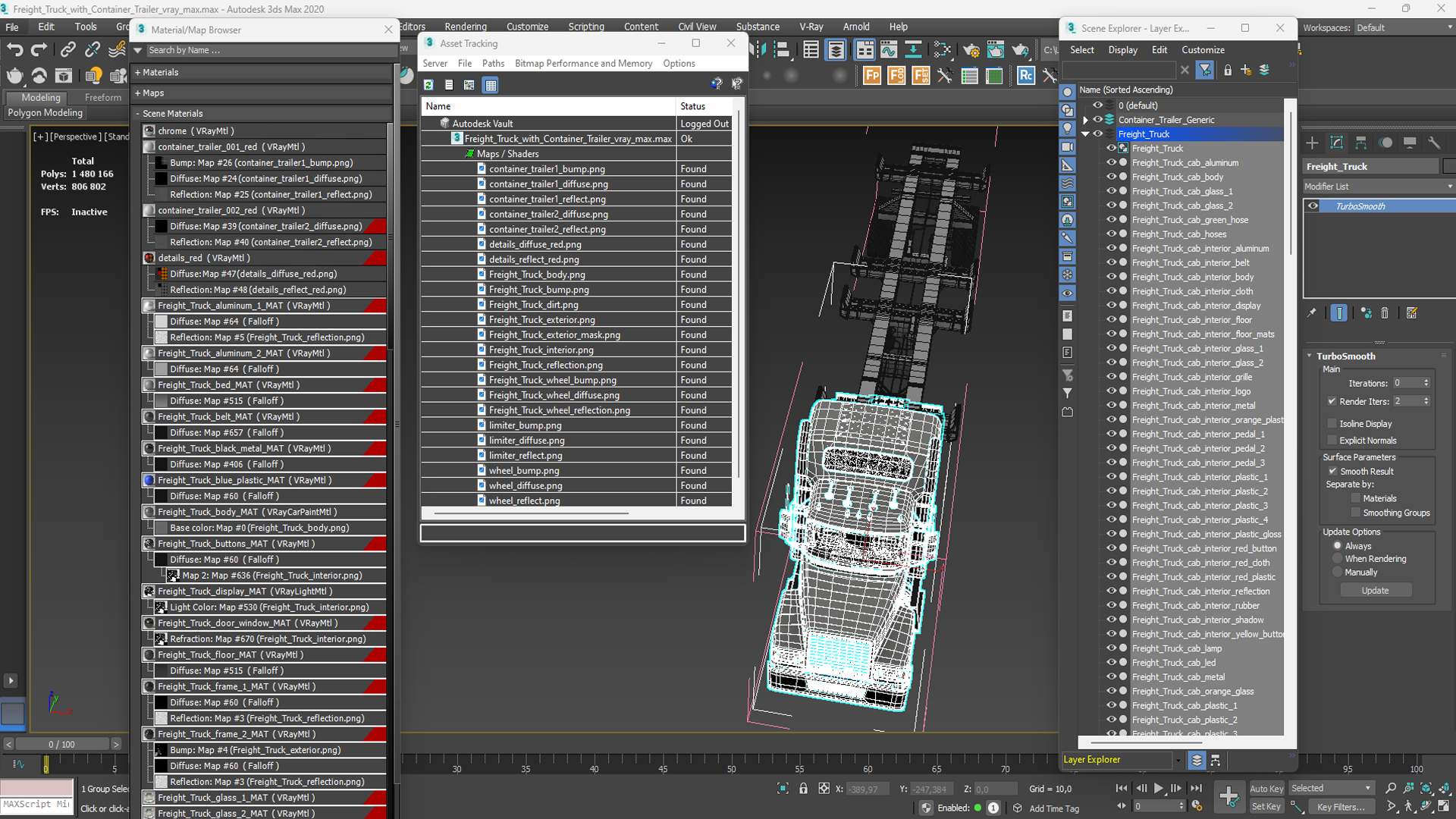Open Key Filters button

click(x=1340, y=807)
